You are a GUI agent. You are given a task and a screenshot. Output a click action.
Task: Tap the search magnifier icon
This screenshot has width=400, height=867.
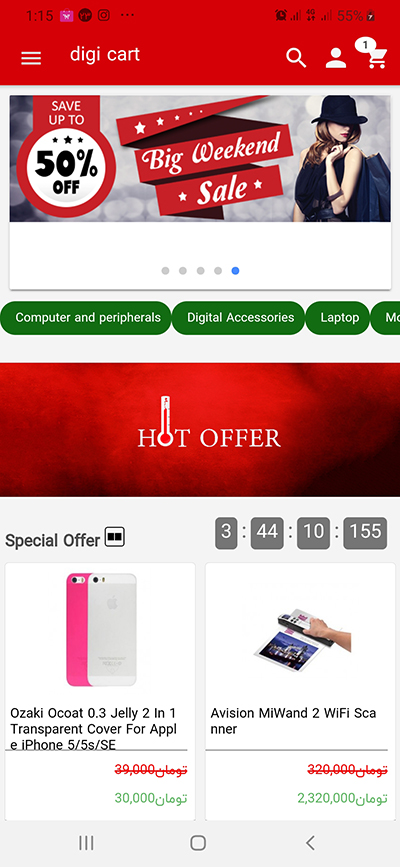tap(296, 58)
